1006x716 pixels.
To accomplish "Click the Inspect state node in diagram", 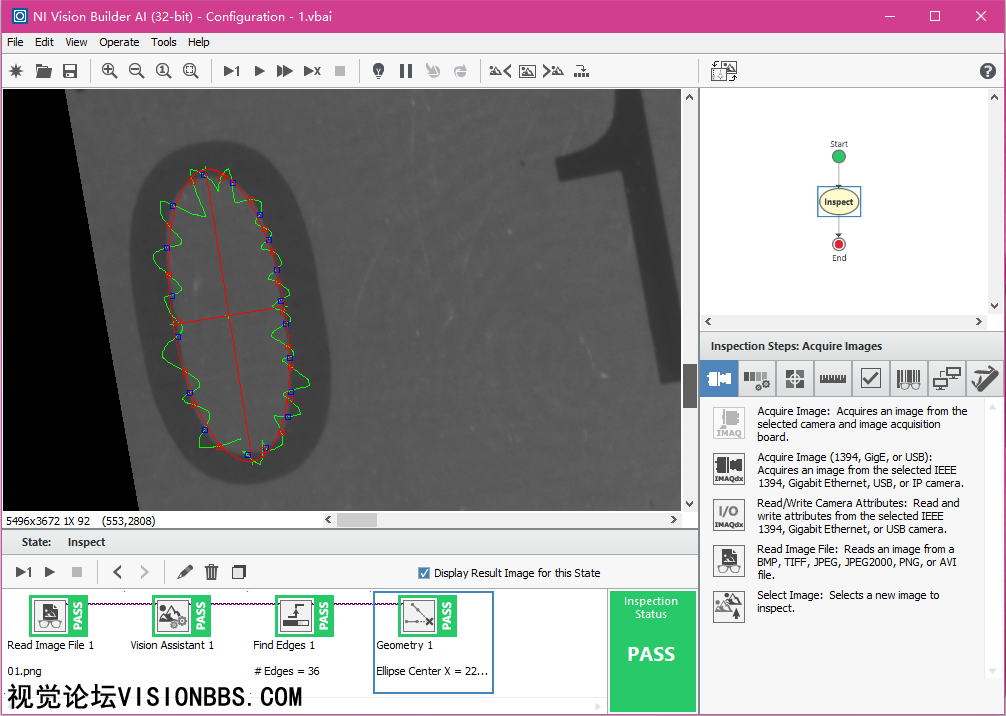I will [838, 202].
